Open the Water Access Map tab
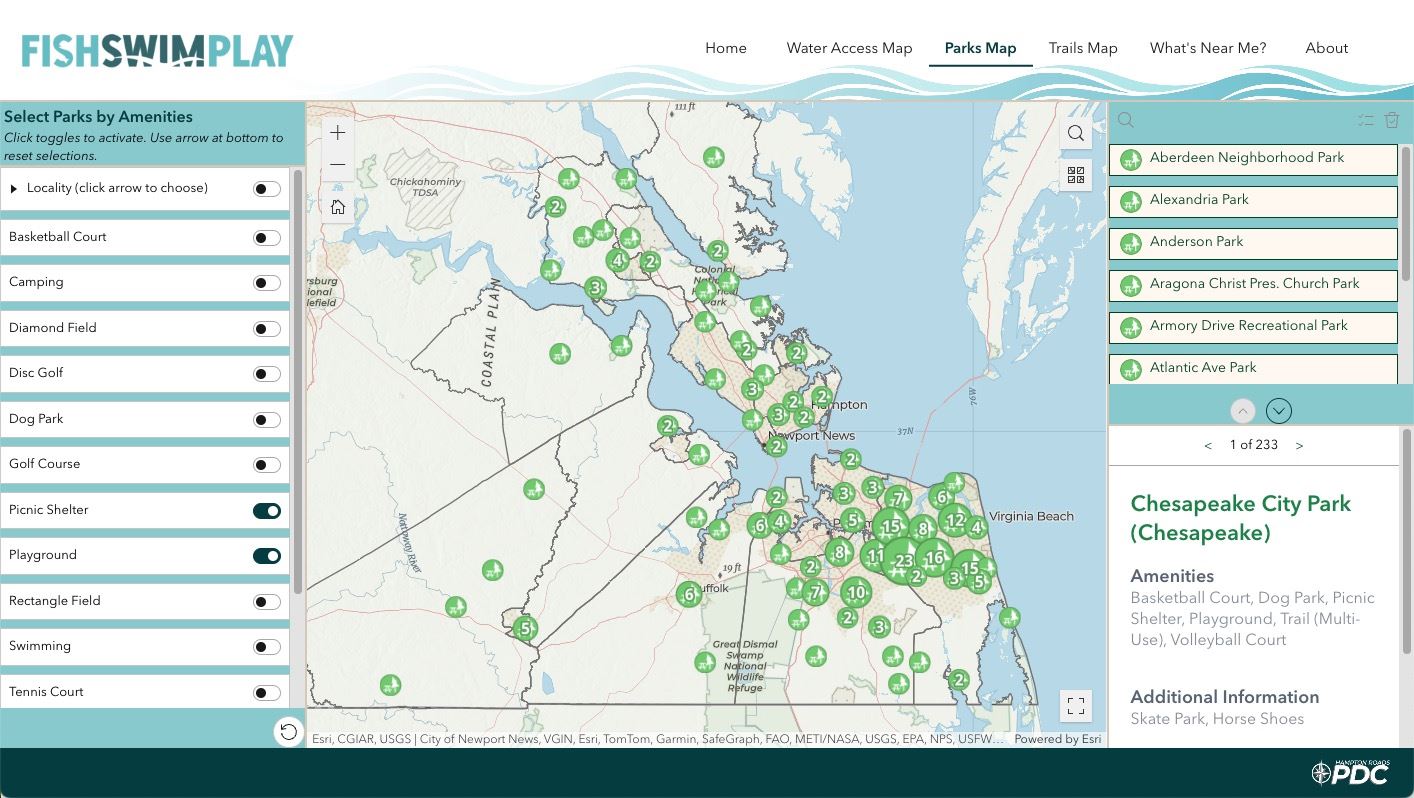This screenshot has width=1414, height=798. (x=849, y=48)
